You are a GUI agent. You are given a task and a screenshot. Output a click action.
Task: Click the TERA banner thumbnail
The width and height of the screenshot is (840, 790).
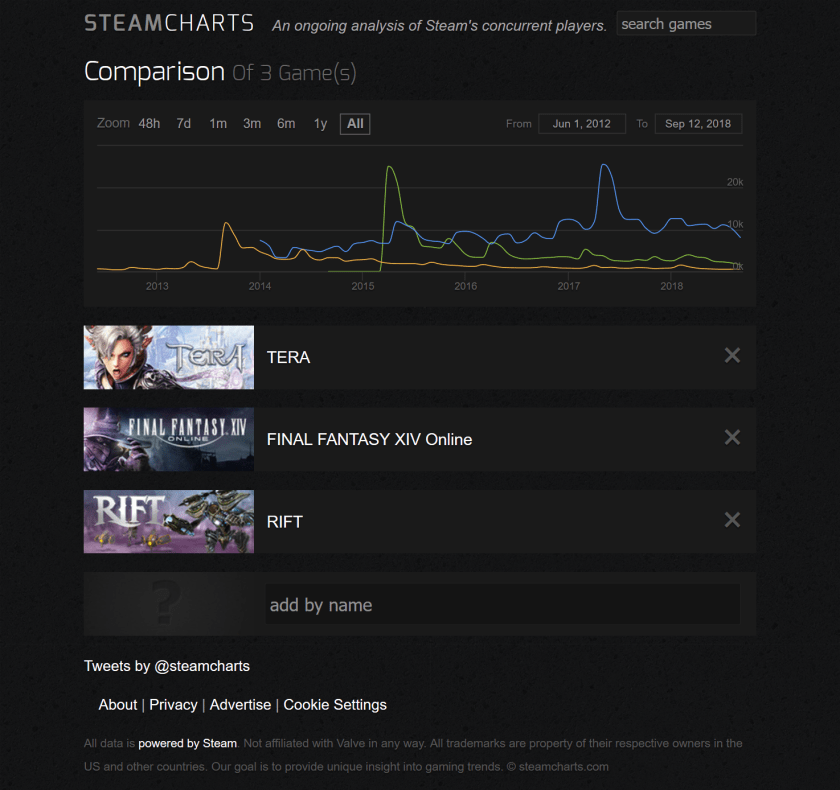click(x=168, y=357)
